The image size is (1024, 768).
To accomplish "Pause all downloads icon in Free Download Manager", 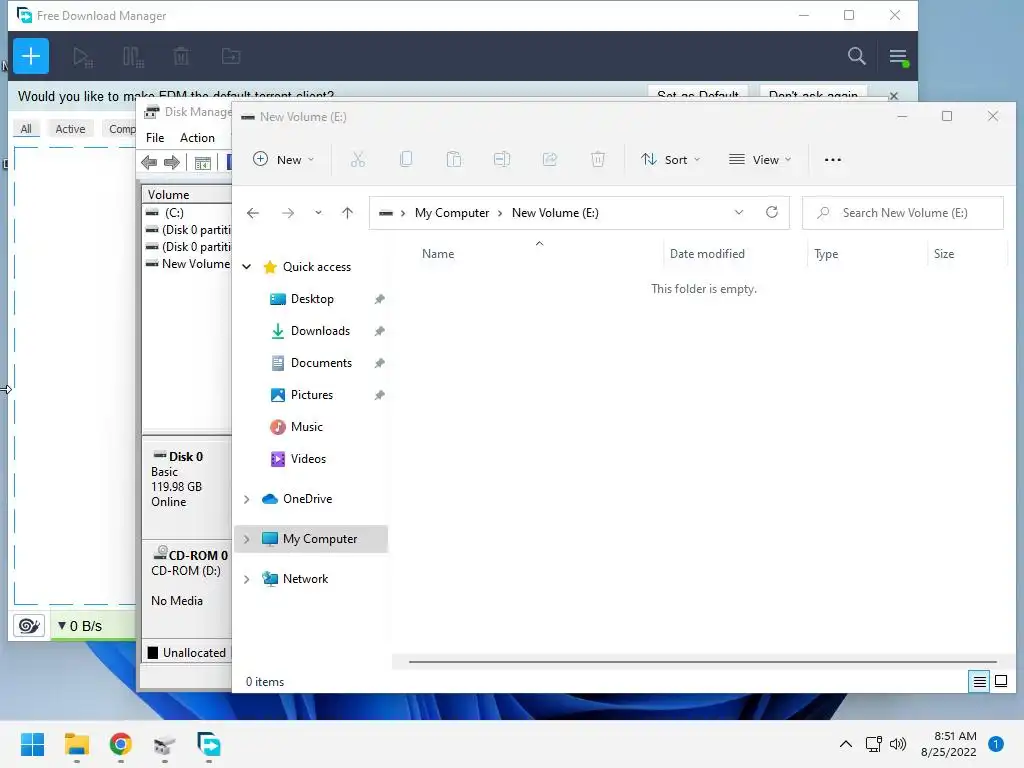I will click(x=133, y=57).
